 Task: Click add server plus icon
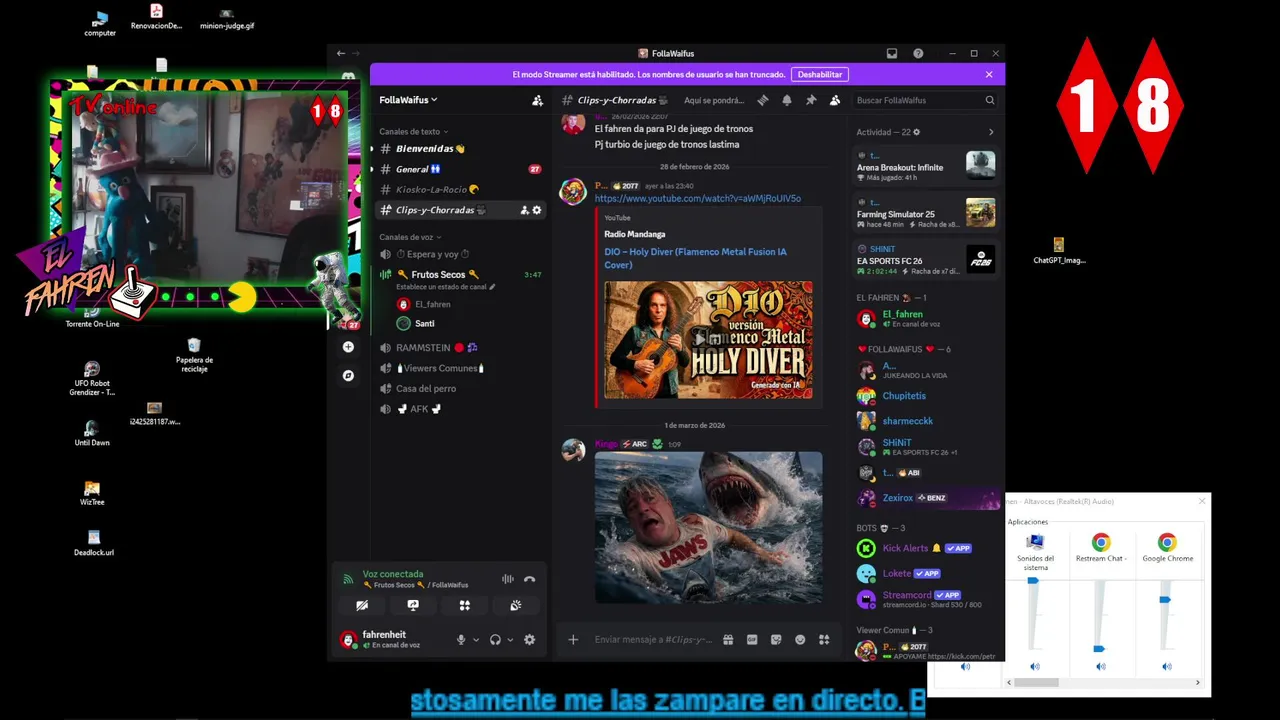coord(348,347)
